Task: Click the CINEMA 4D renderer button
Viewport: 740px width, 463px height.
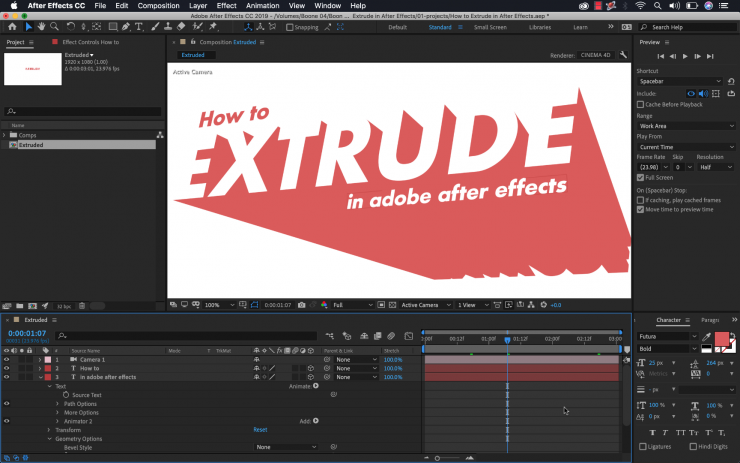Action: [597, 55]
